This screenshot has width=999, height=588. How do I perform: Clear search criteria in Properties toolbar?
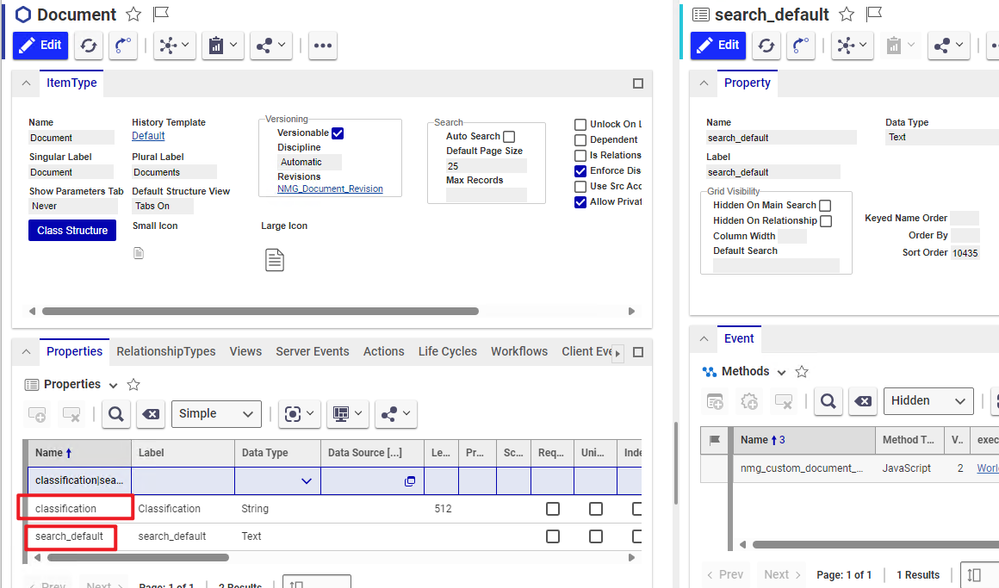(149, 414)
